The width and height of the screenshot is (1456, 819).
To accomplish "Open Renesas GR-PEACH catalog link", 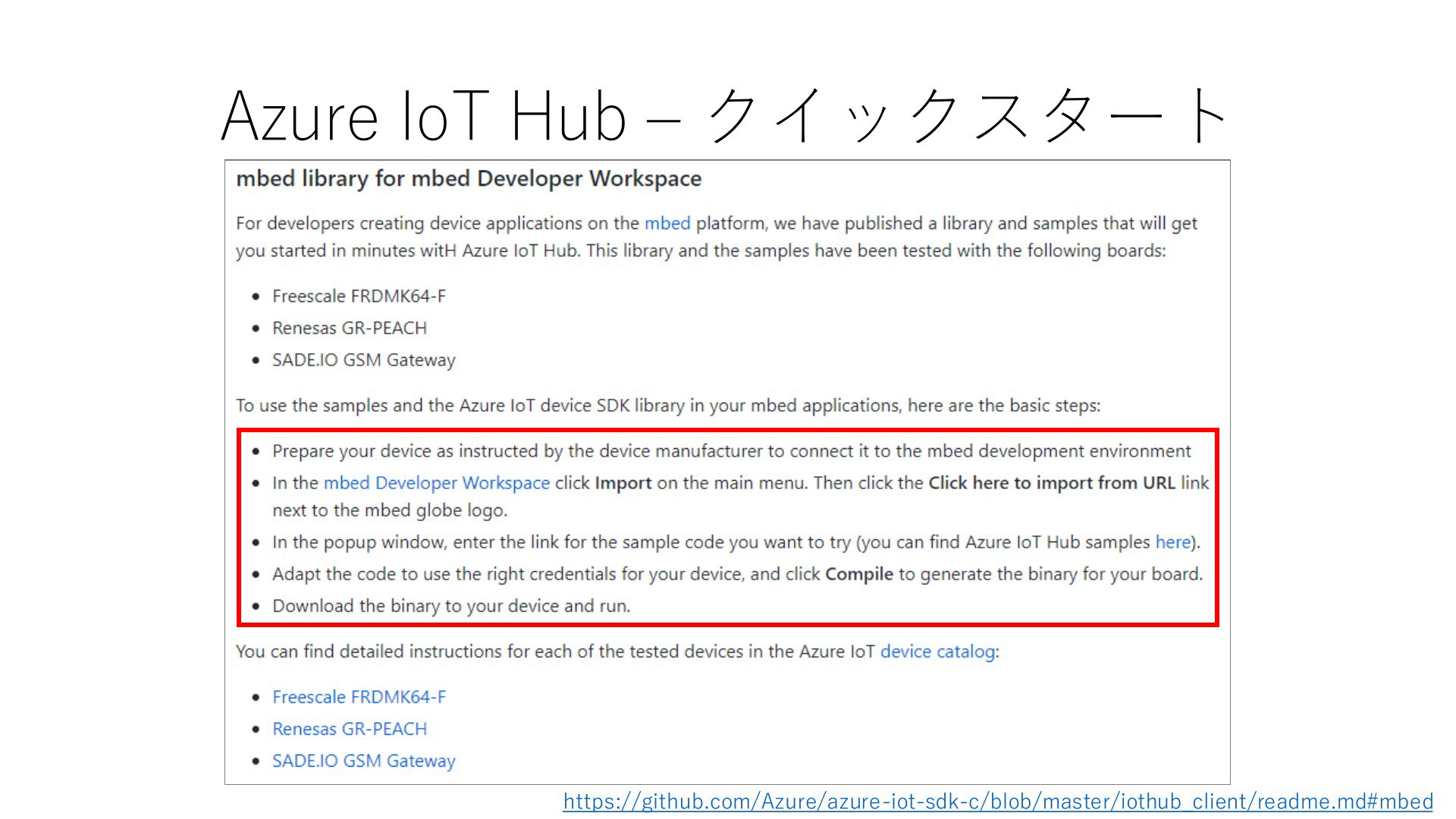I will pos(350,729).
